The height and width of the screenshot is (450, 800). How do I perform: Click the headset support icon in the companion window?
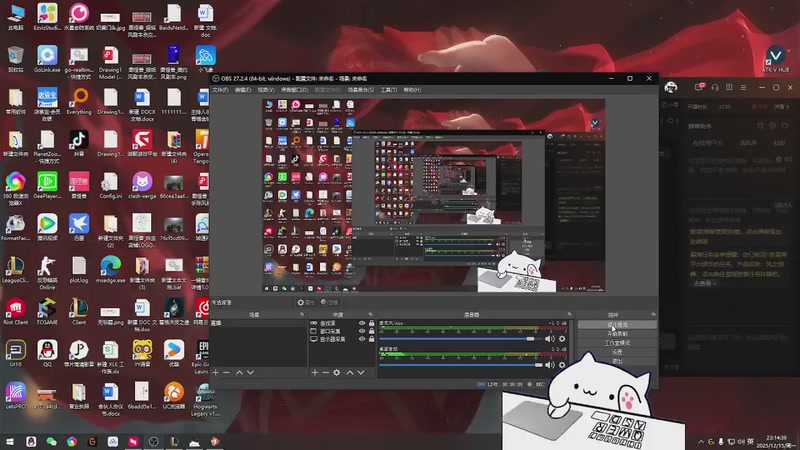(715, 88)
